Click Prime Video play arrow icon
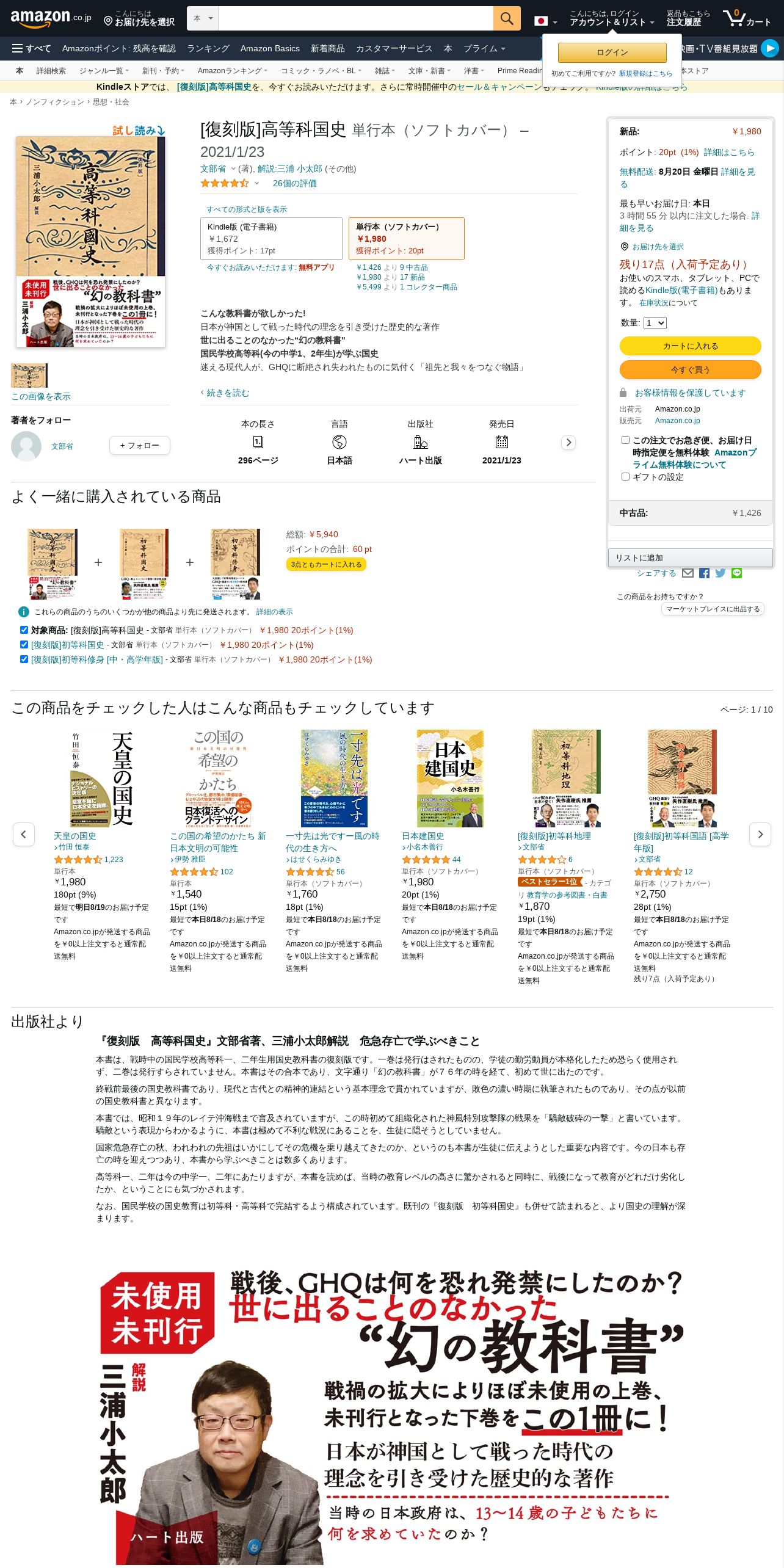Screen dimensions: 784x1568 pos(770,48)
